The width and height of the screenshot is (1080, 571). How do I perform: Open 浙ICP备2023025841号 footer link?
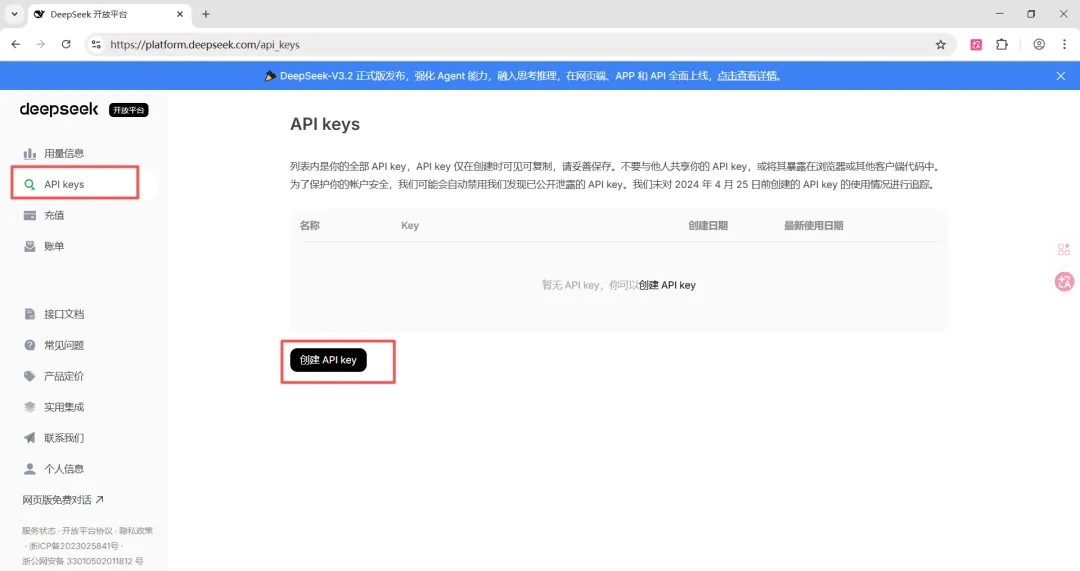pos(74,546)
